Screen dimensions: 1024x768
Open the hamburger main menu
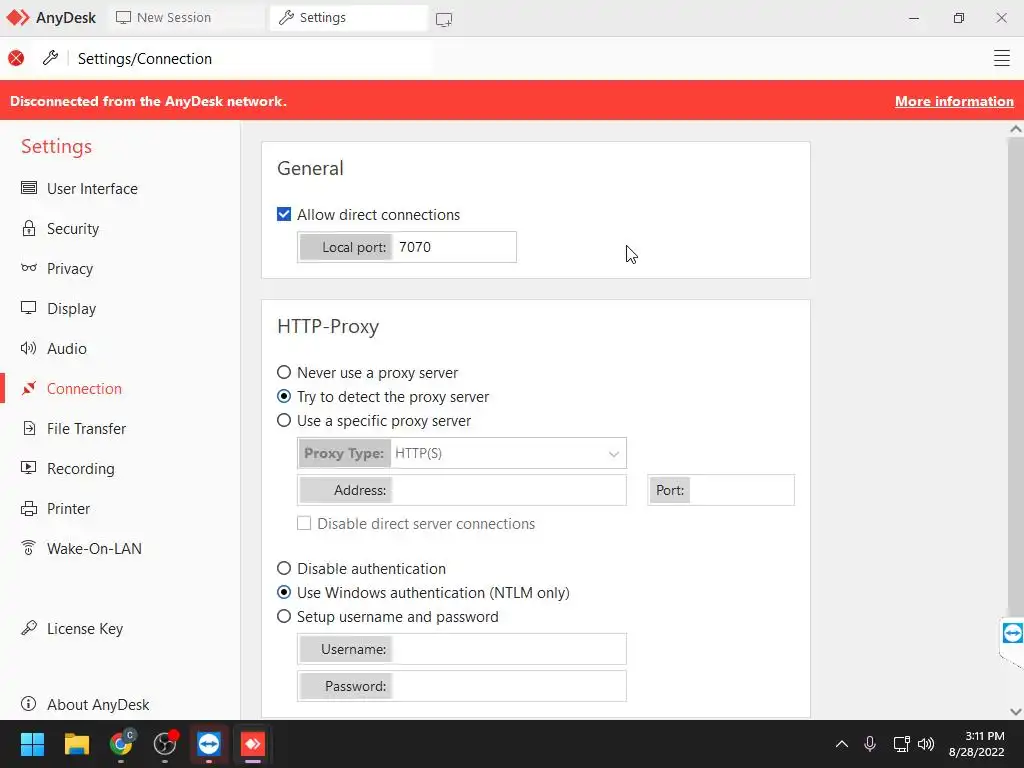point(1001,58)
